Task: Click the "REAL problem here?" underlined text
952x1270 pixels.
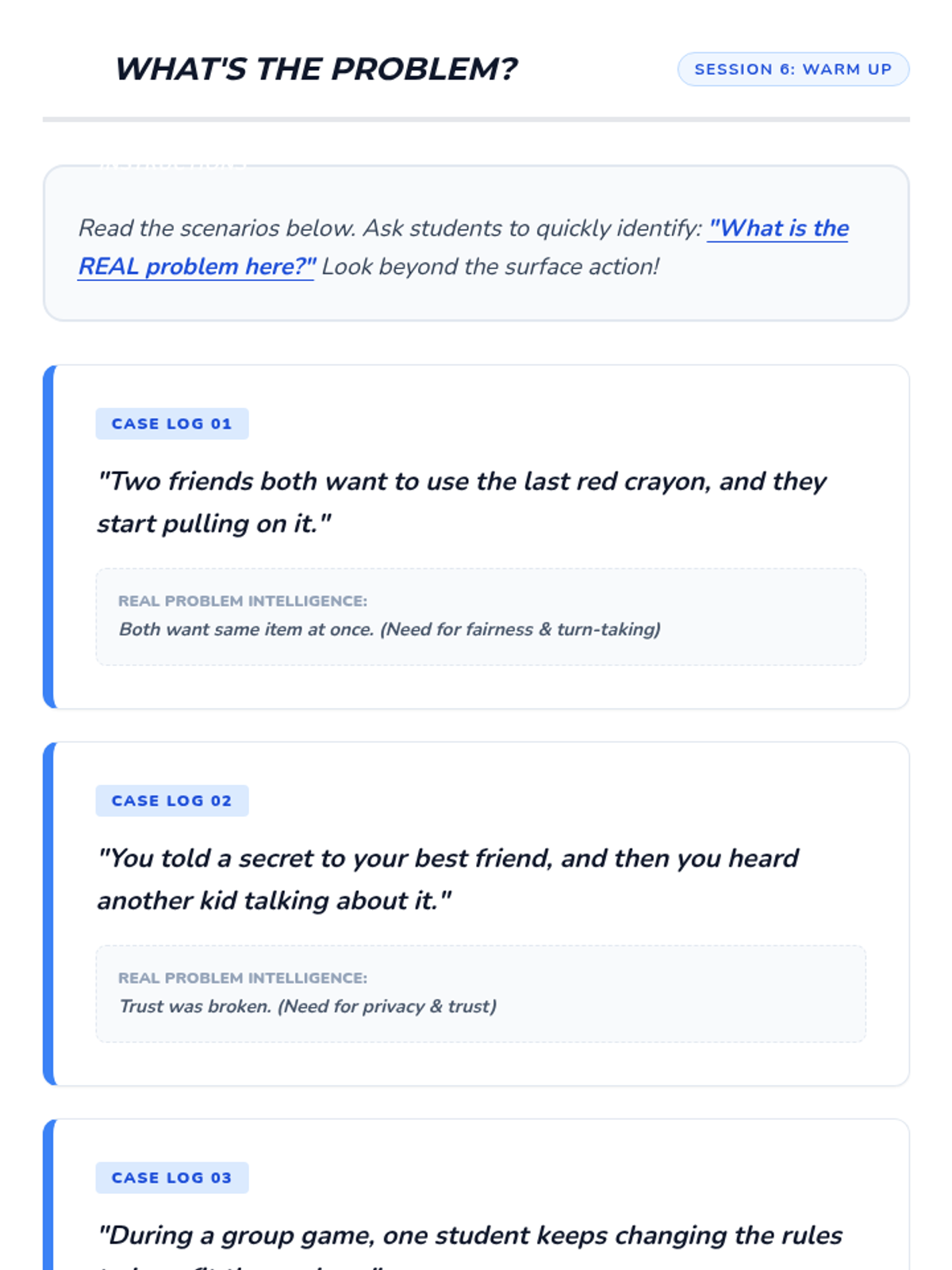Action: coord(197,267)
